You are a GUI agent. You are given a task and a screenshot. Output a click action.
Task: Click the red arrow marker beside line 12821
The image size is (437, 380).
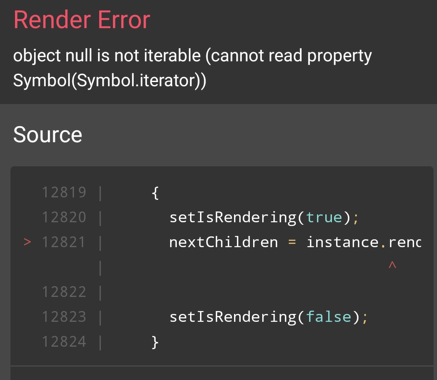(x=27, y=242)
